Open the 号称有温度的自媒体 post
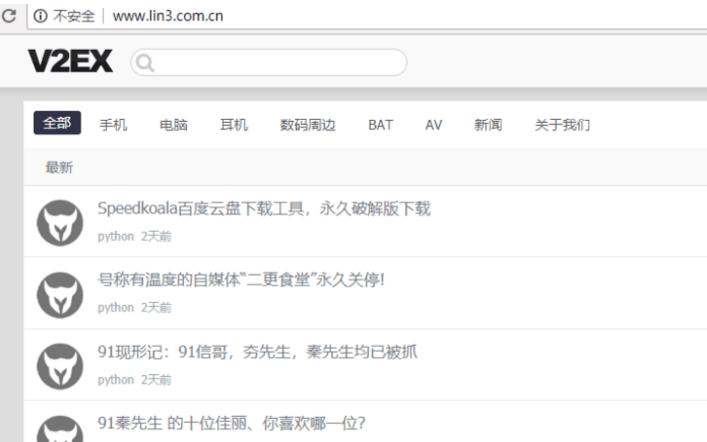 241,280
